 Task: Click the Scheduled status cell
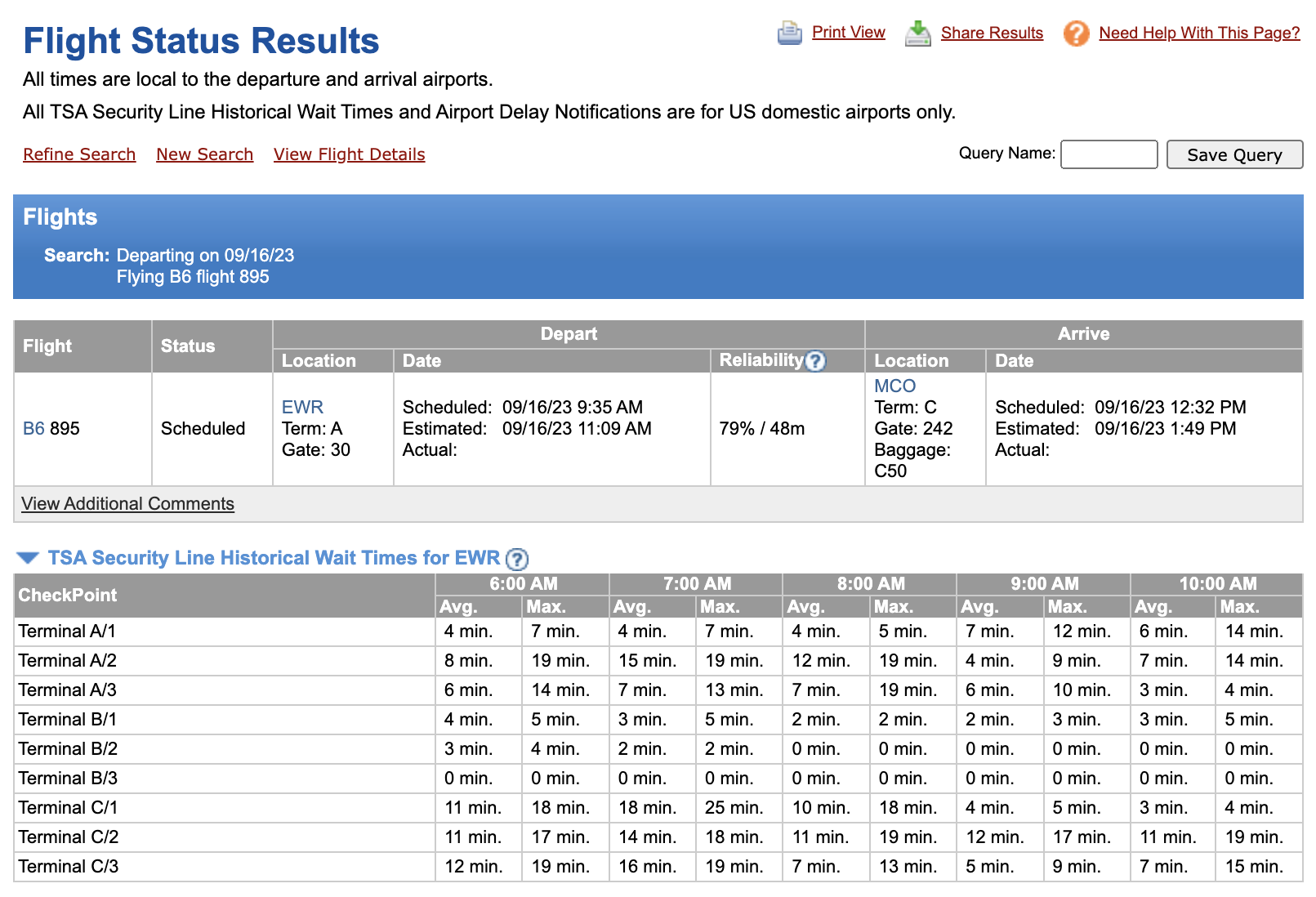coord(203,428)
